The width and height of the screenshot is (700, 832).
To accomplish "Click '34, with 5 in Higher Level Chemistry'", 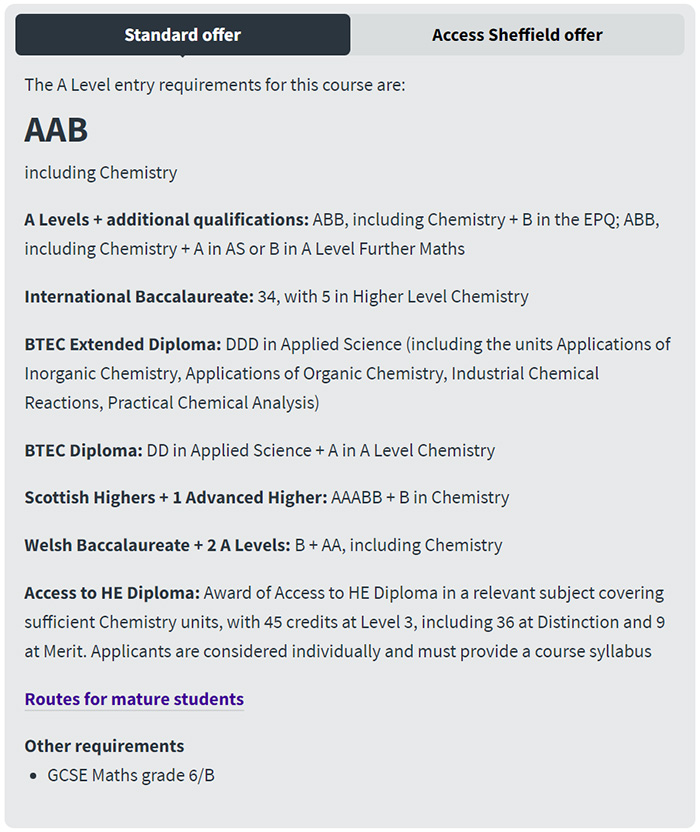I will [x=392, y=297].
